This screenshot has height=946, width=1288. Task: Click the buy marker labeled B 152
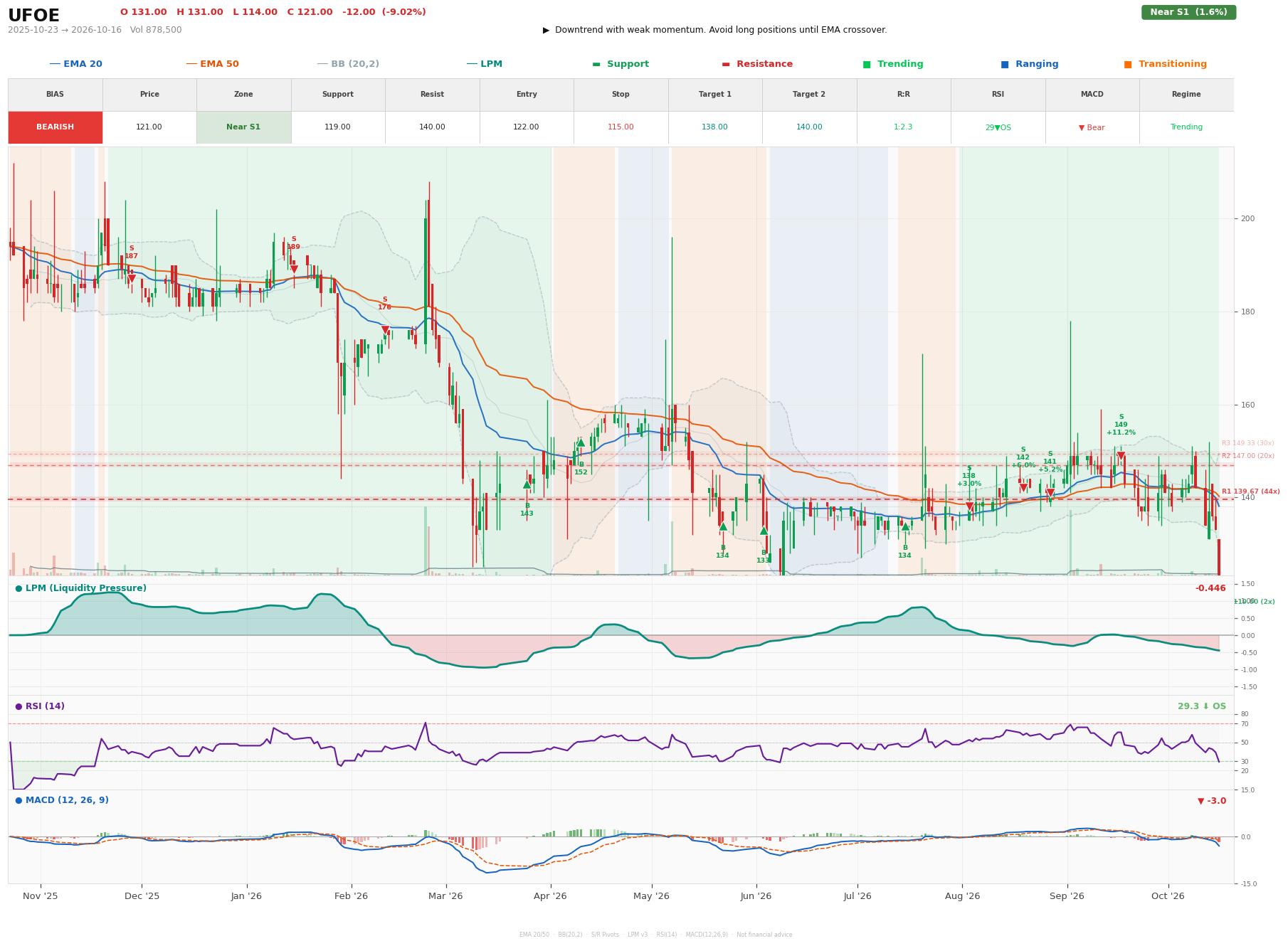[x=581, y=443]
